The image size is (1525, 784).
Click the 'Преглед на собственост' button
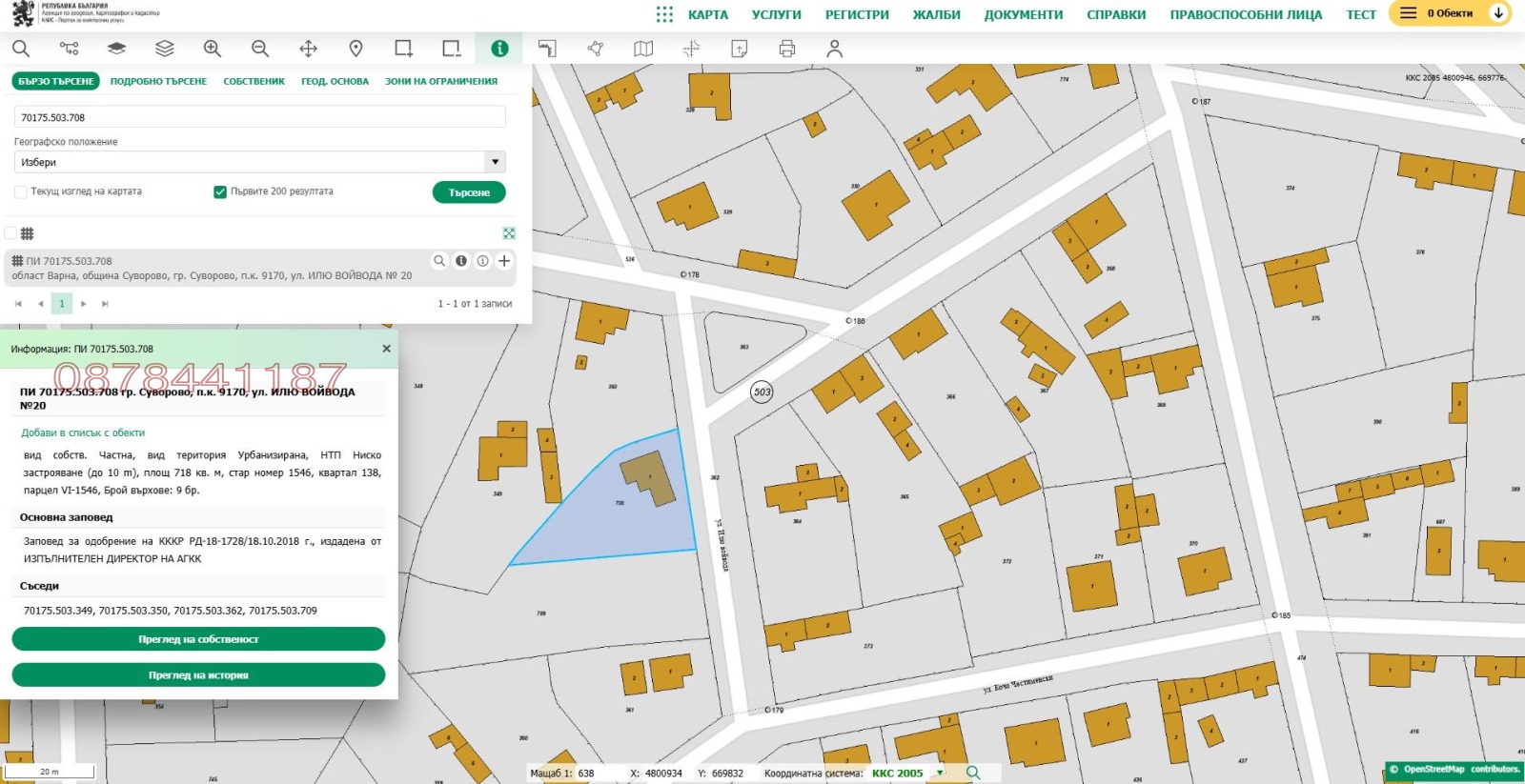coord(198,639)
